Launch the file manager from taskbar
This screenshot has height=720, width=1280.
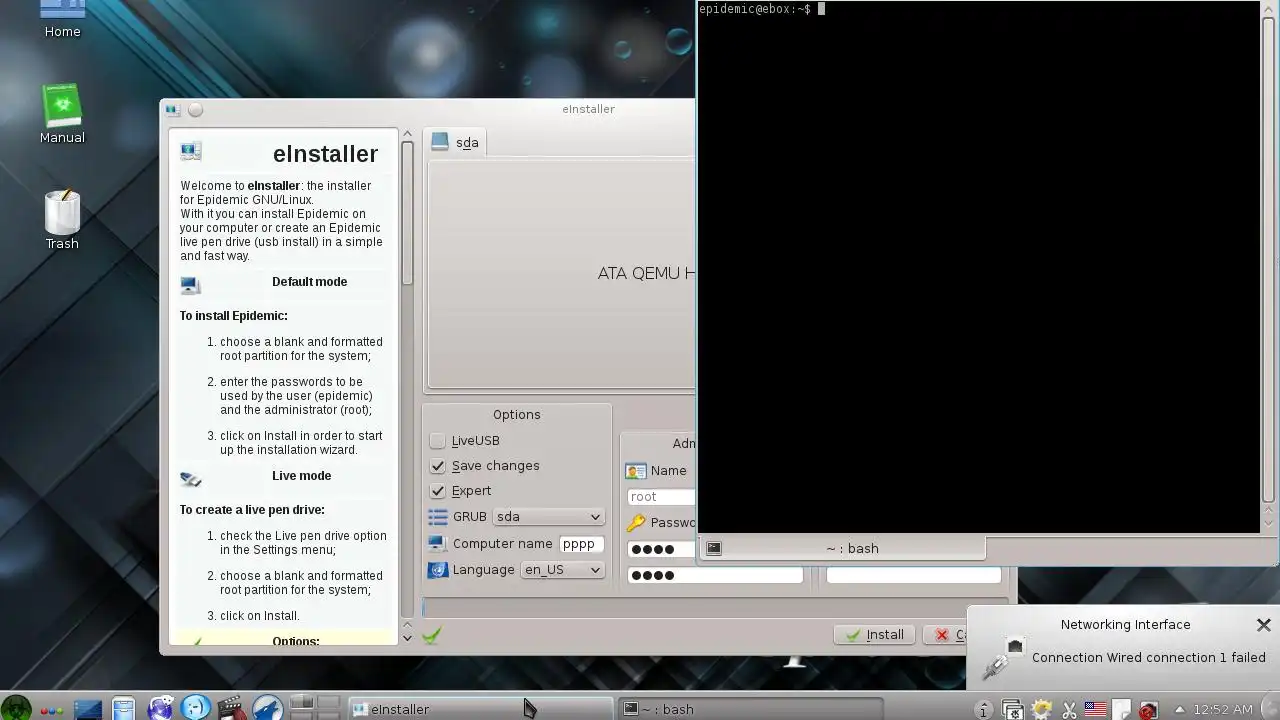click(123, 709)
